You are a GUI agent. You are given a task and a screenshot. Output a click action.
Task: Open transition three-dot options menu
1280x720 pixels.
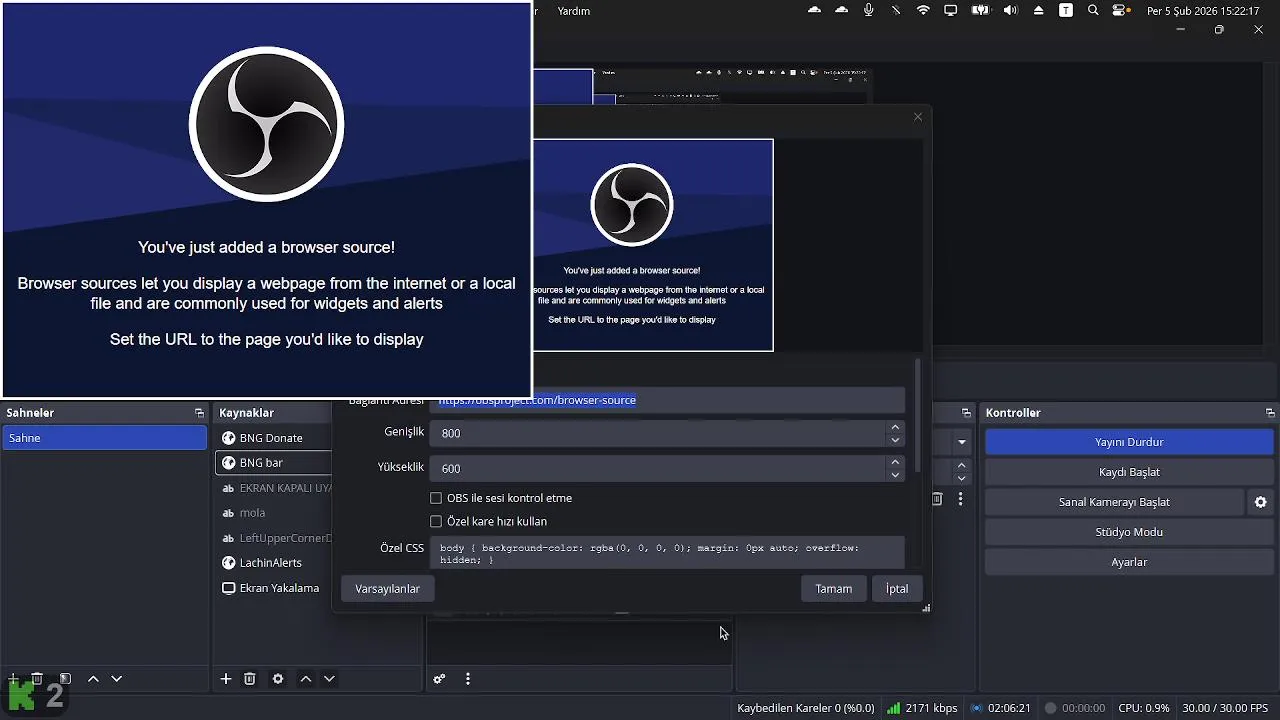(x=961, y=498)
